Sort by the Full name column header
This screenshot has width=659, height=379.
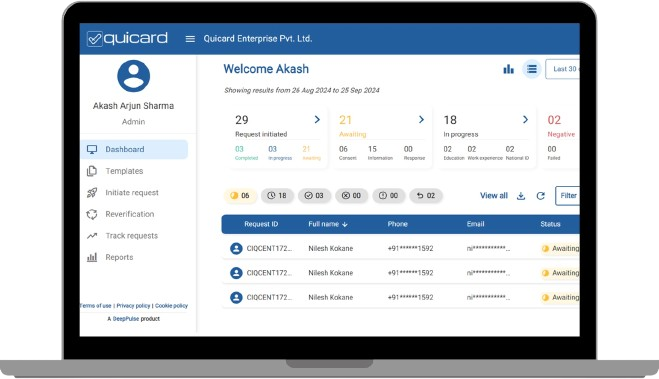point(328,224)
